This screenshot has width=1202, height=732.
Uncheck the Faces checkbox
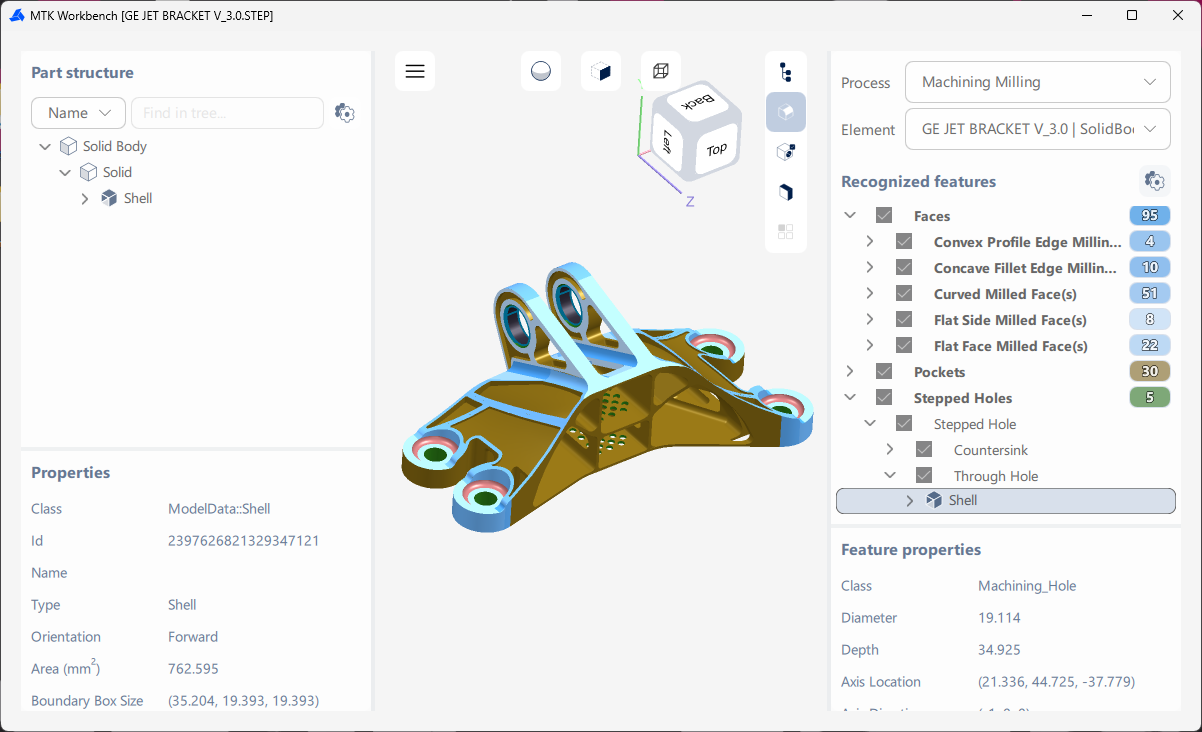tap(884, 216)
